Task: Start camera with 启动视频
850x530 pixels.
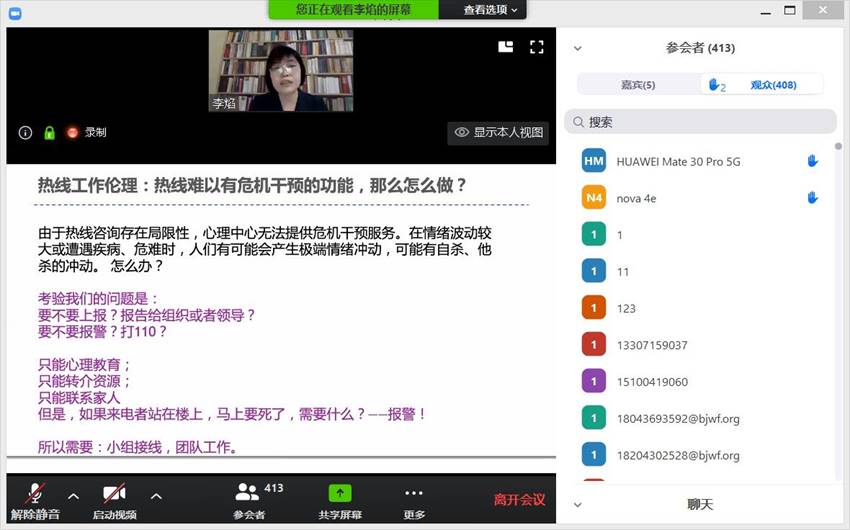Action: 114,500
